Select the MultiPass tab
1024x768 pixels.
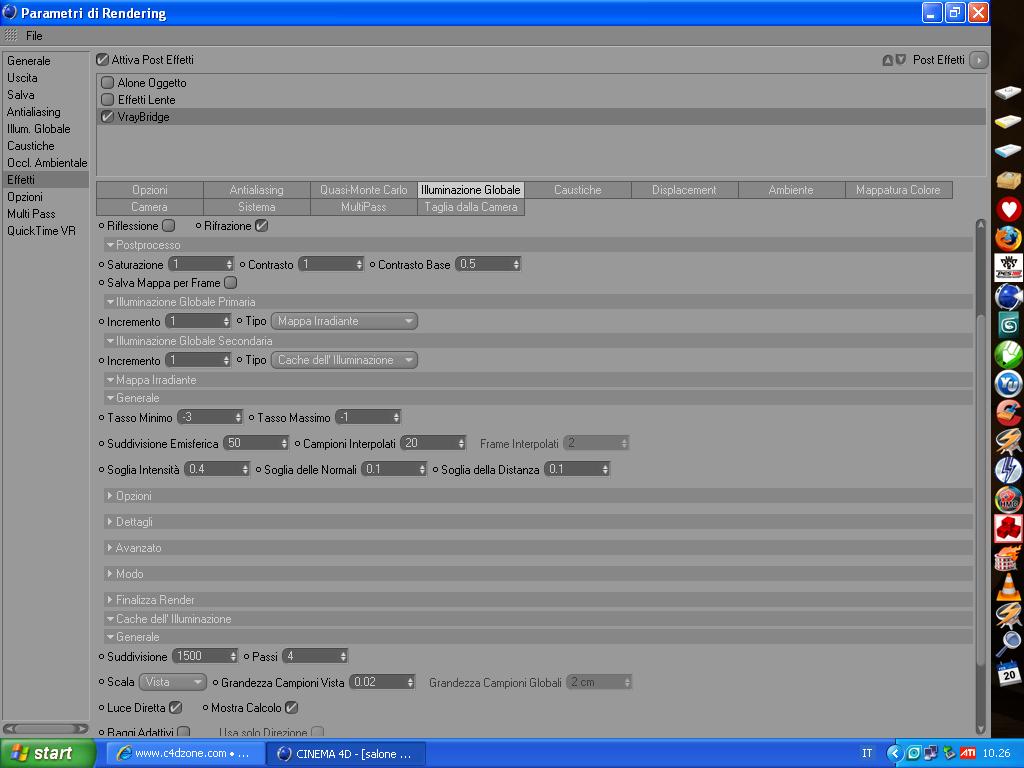click(364, 206)
